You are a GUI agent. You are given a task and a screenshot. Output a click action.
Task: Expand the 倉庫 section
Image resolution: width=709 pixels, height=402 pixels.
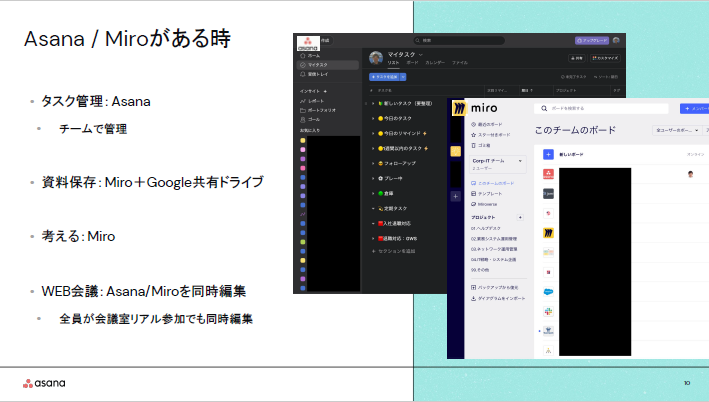(x=373, y=194)
